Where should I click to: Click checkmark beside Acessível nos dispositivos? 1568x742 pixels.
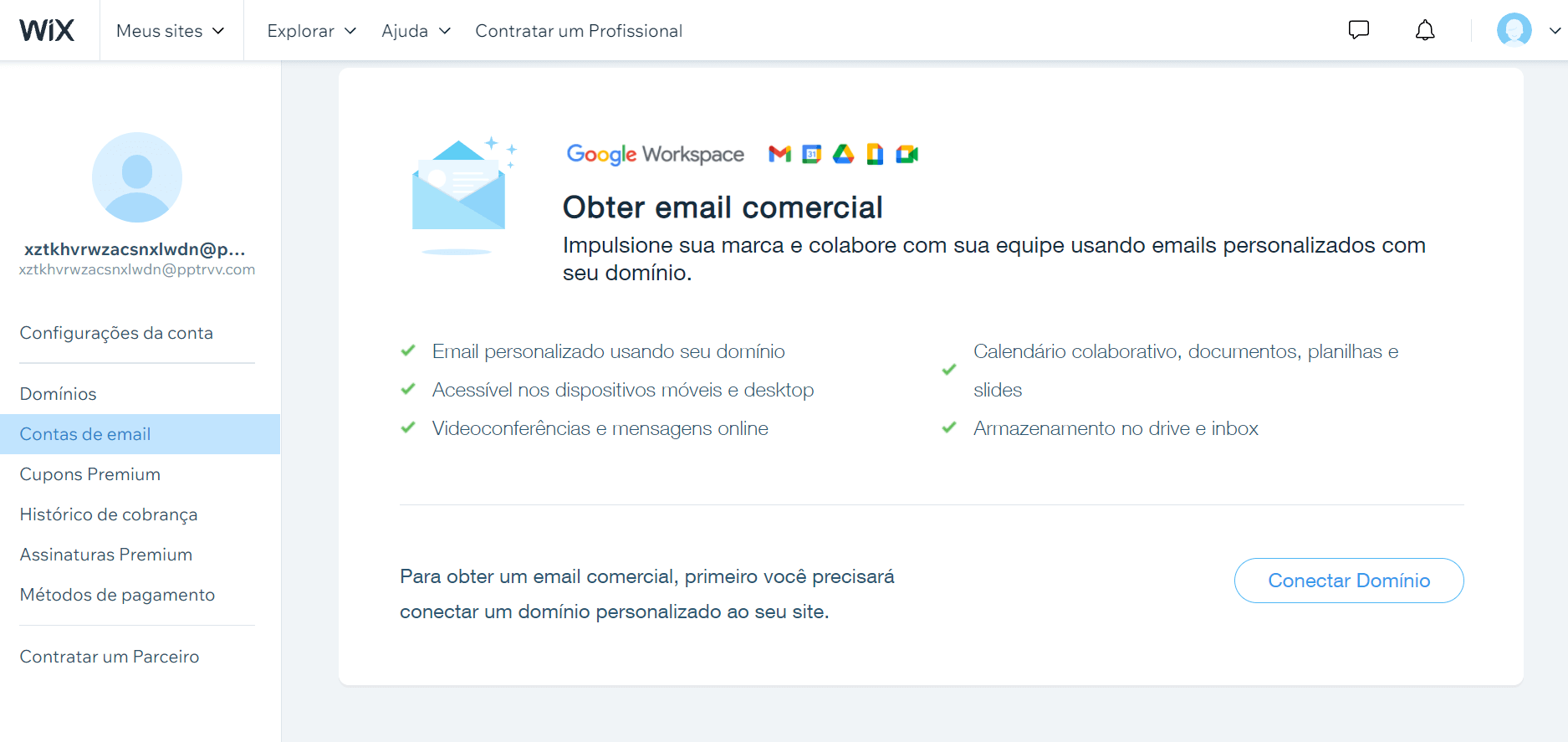pos(408,389)
